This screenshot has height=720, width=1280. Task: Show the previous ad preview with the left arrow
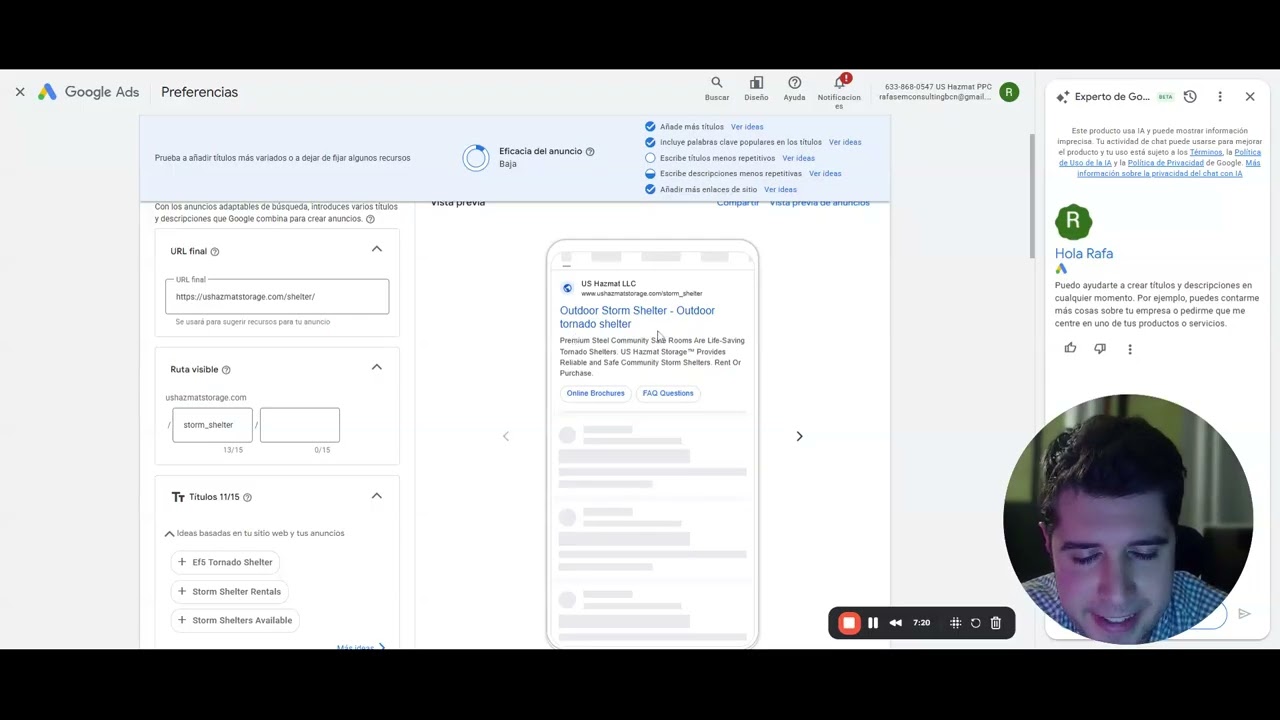(506, 436)
